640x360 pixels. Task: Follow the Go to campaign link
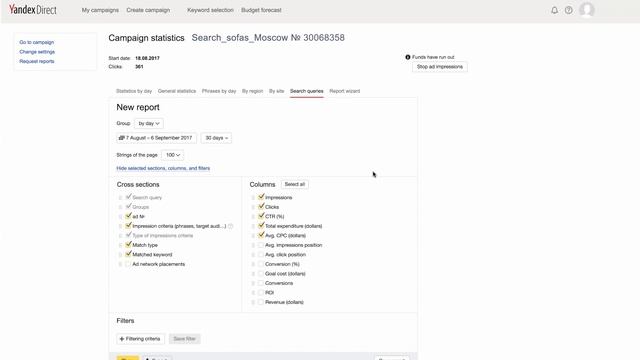[x=37, y=42]
